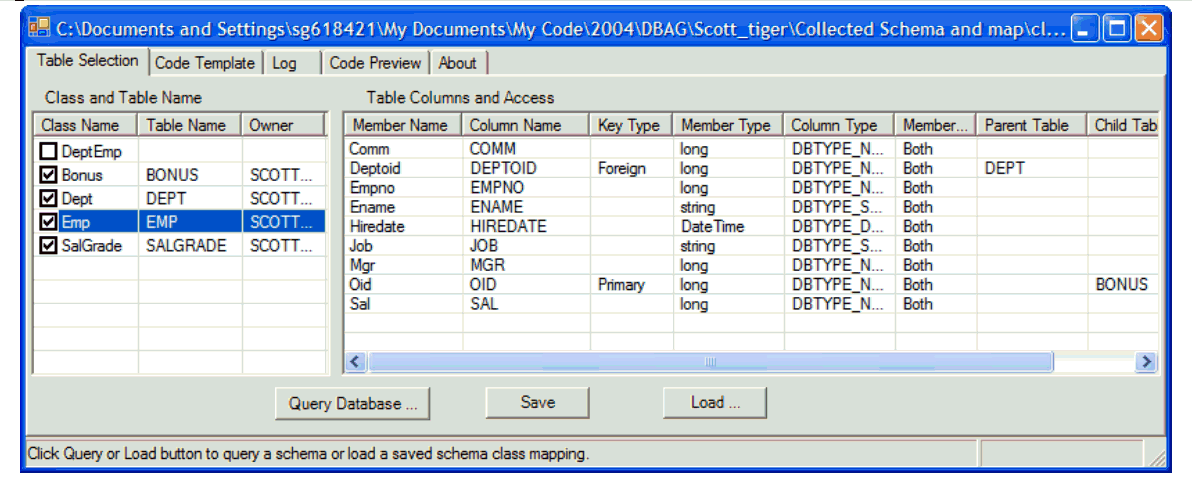Click the Key Type column header
1192x497 pixels.
click(628, 125)
